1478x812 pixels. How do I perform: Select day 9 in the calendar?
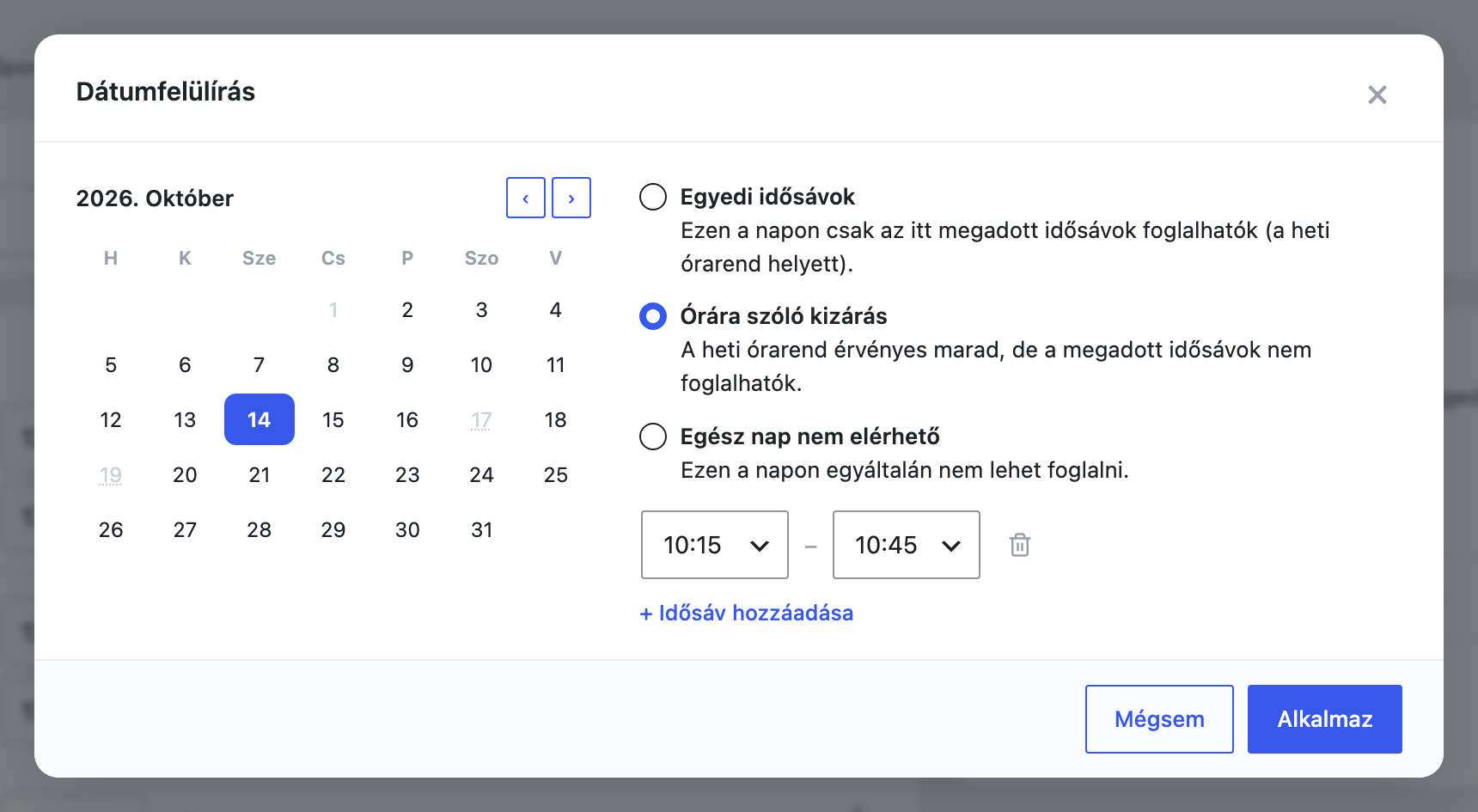click(407, 364)
